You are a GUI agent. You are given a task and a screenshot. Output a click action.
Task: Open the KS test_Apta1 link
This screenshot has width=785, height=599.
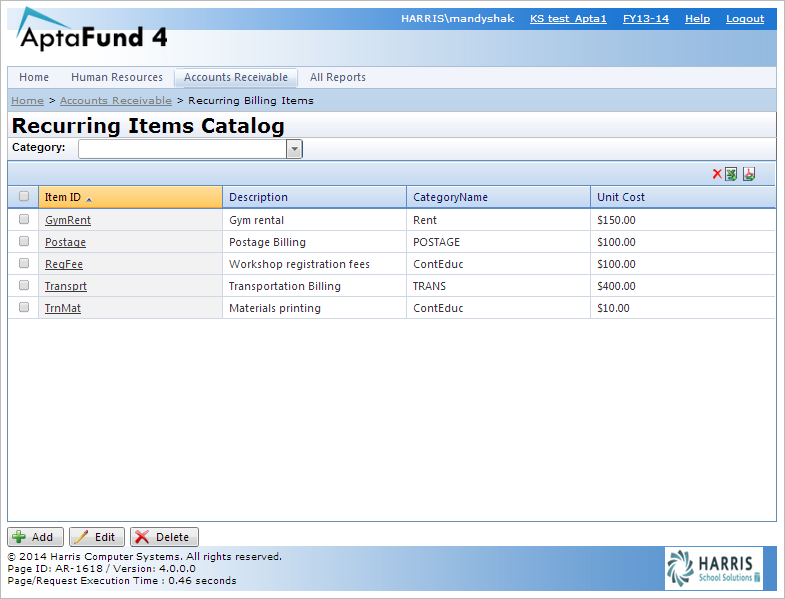(x=568, y=19)
